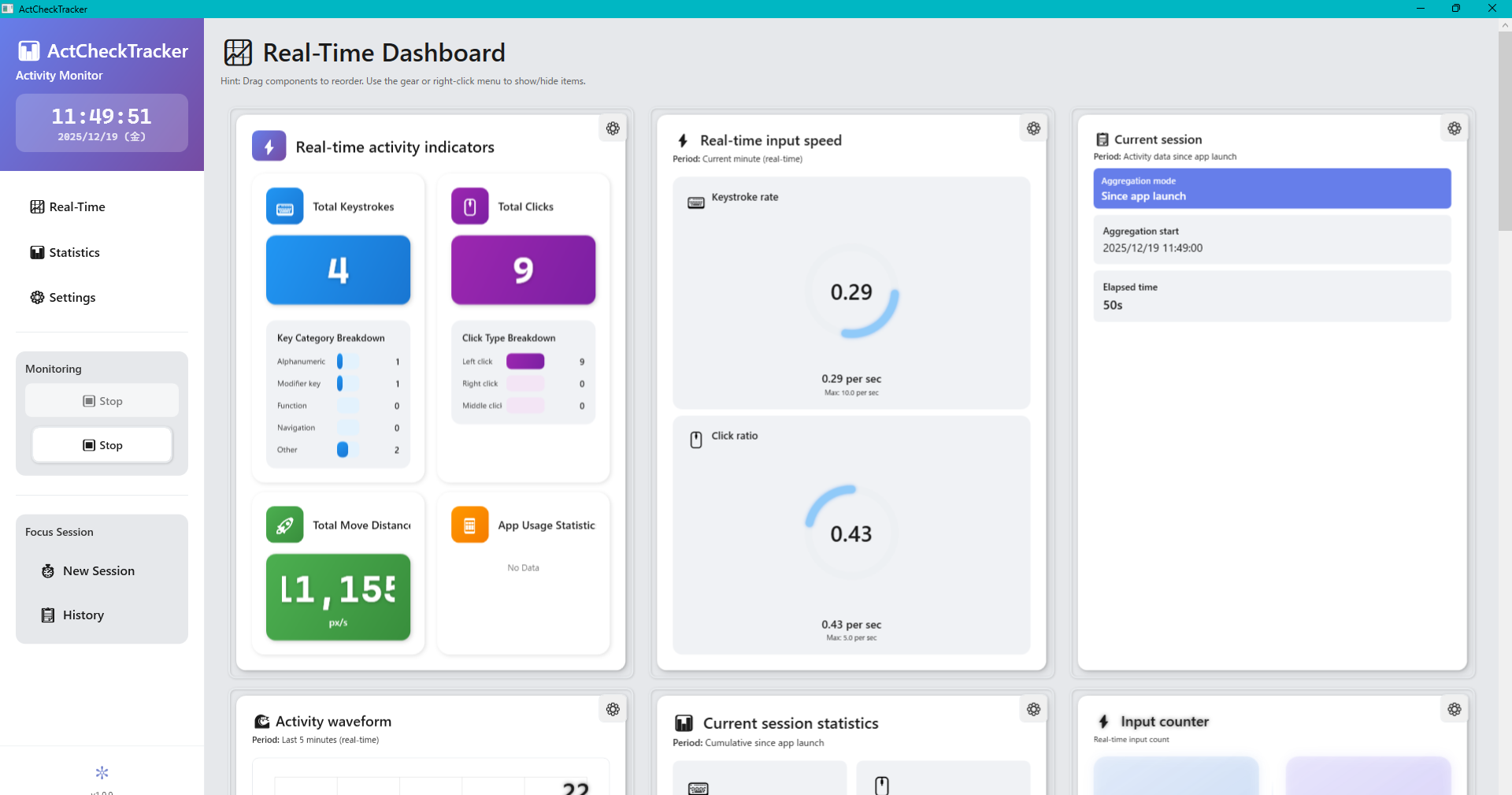This screenshot has height=795, width=1512.
Task: Click the Keystroke rate circular gauge
Action: (851, 292)
